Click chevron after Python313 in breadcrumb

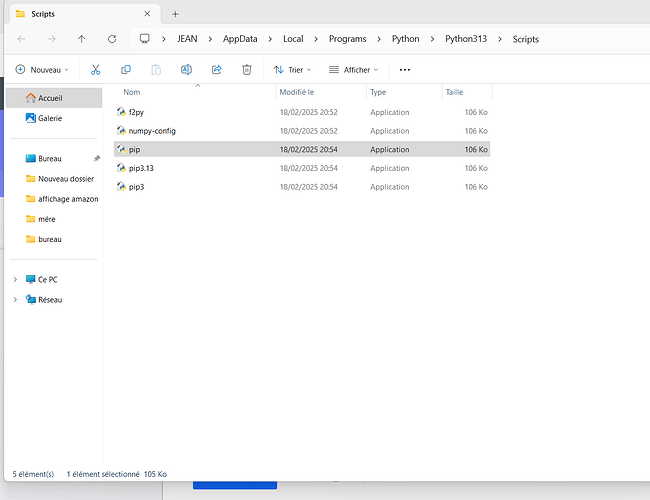pyautogui.click(x=500, y=39)
